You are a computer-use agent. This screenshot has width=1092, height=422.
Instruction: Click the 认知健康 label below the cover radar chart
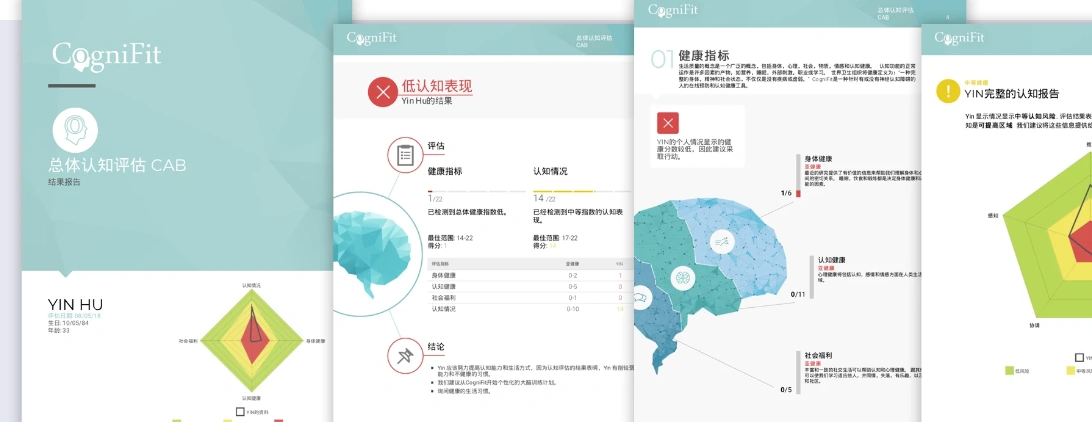click(251, 398)
